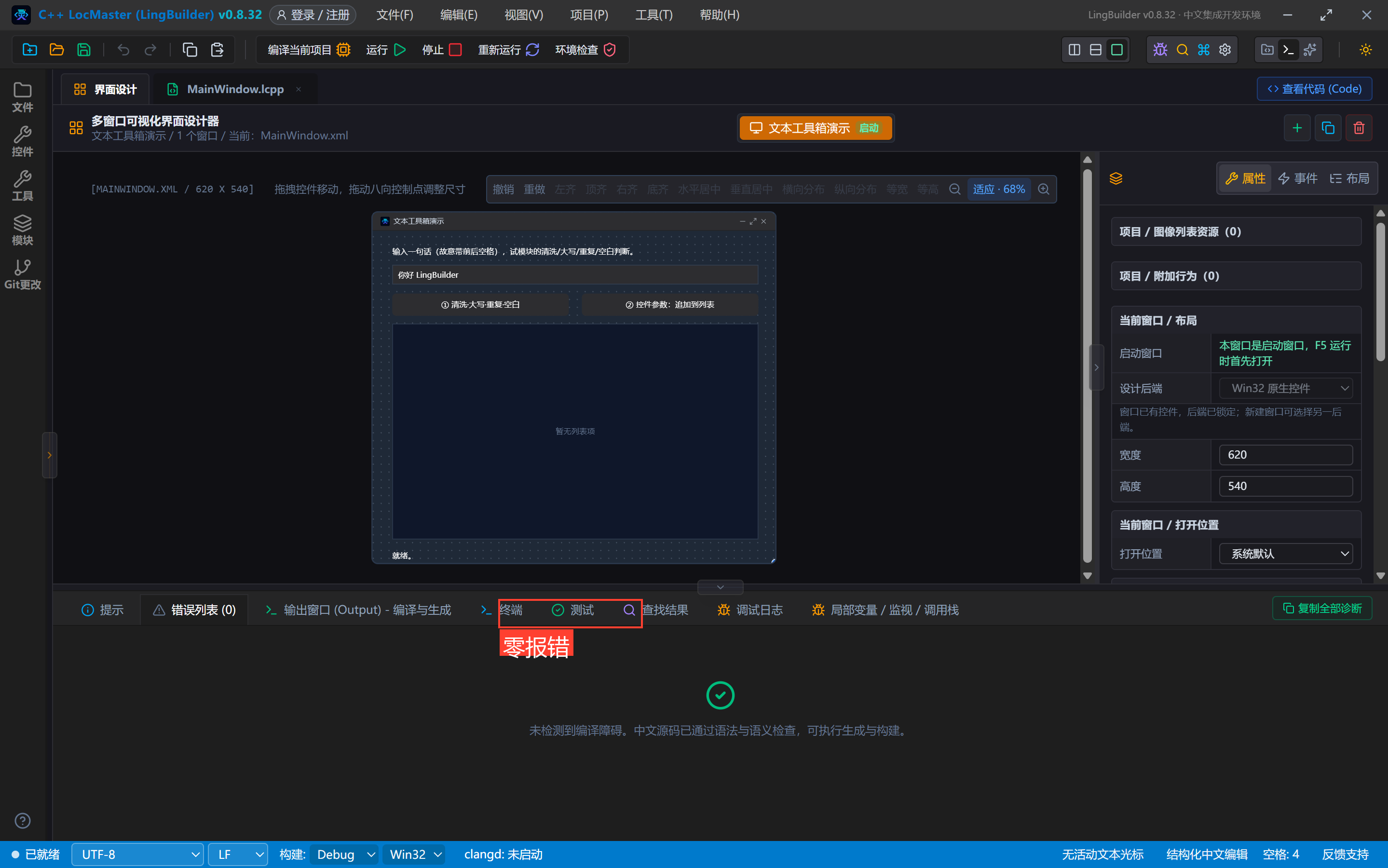The width and height of the screenshot is (1388, 868).
Task: Open the 控件 sidebar panel
Action: coord(22,141)
